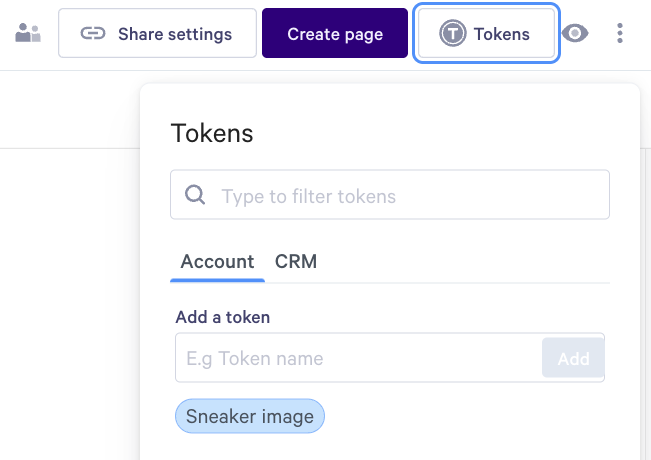651x460 pixels.
Task: Click the blue underline beneath Account tab
Action: (x=217, y=281)
